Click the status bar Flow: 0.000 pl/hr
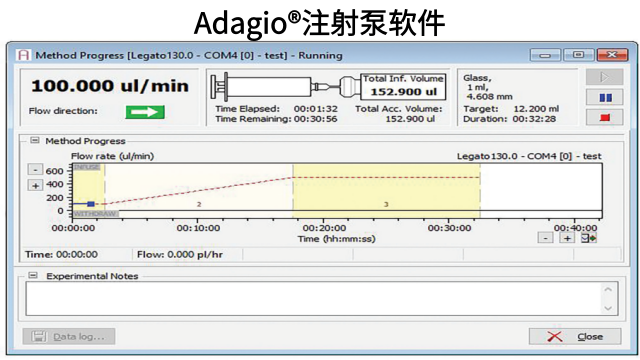Viewport: 640px width, 360px height. point(180,255)
